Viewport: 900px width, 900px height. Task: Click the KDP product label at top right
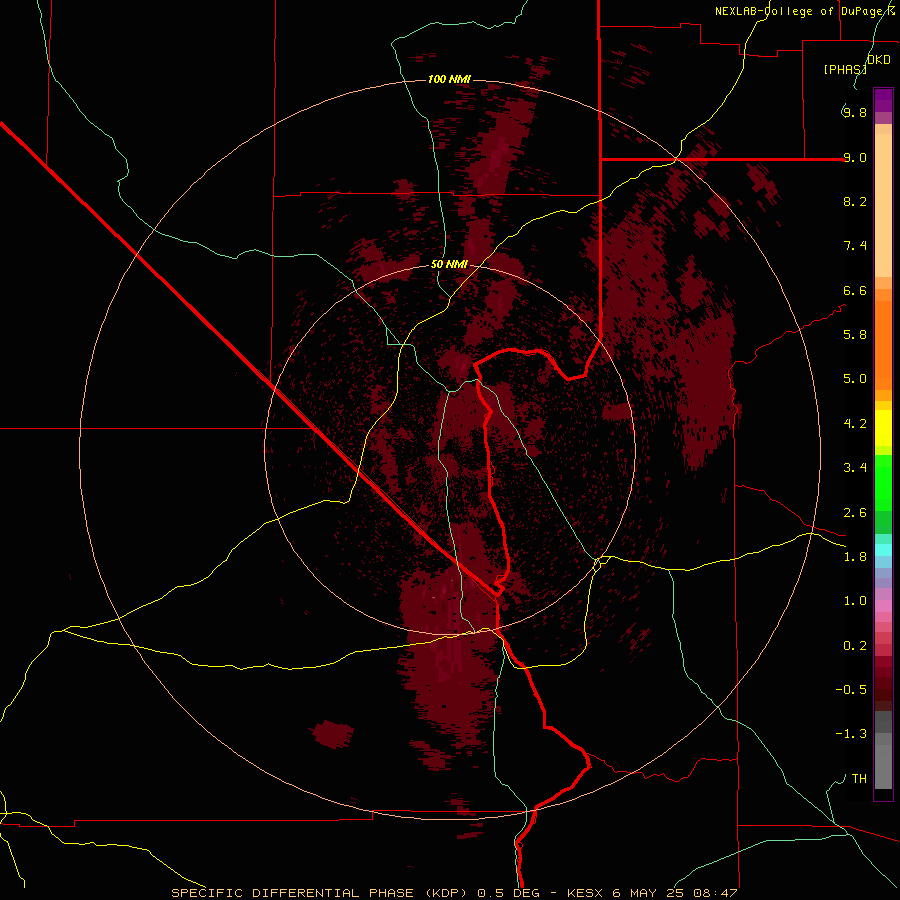(x=879, y=59)
